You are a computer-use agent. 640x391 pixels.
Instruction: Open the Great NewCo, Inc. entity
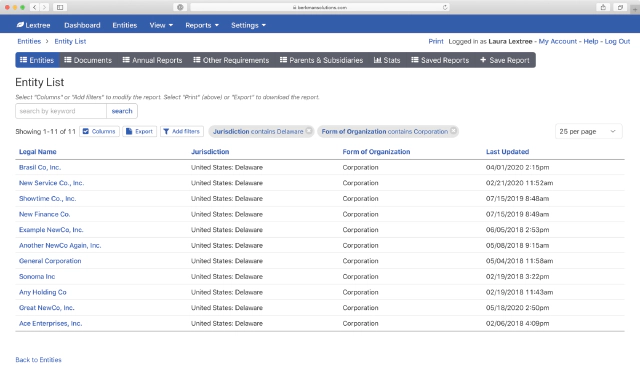47,308
